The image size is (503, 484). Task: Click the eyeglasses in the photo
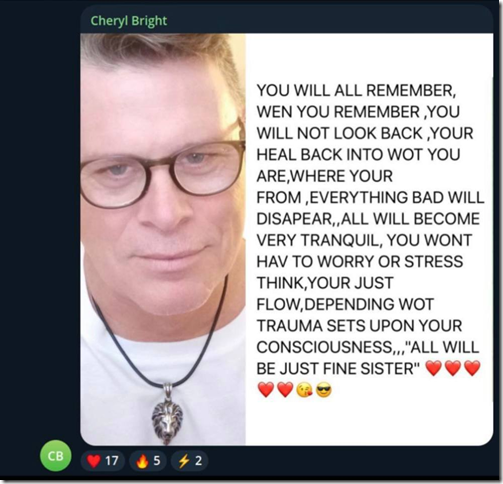pyautogui.click(x=163, y=172)
